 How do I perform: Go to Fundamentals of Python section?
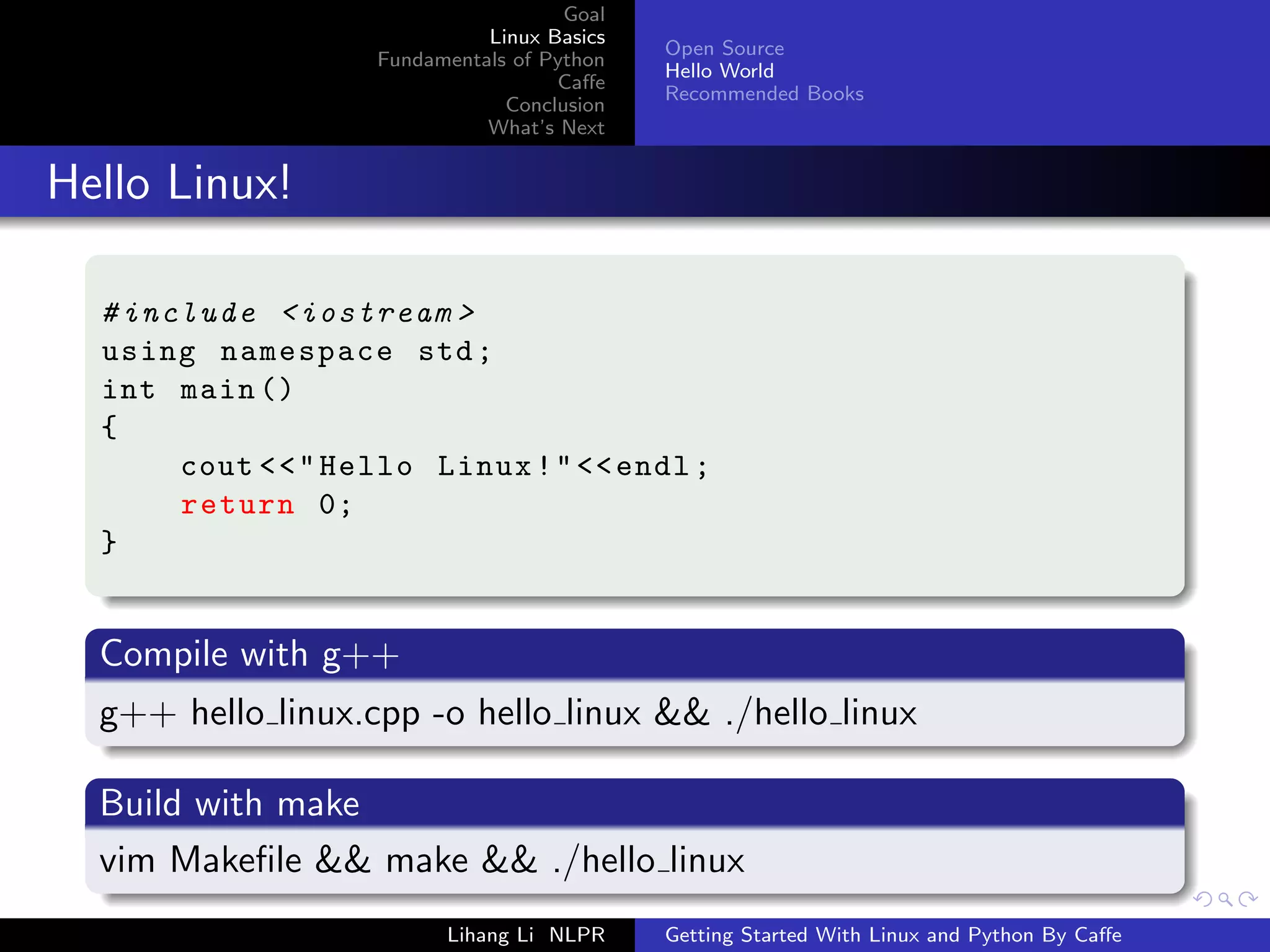(491, 59)
